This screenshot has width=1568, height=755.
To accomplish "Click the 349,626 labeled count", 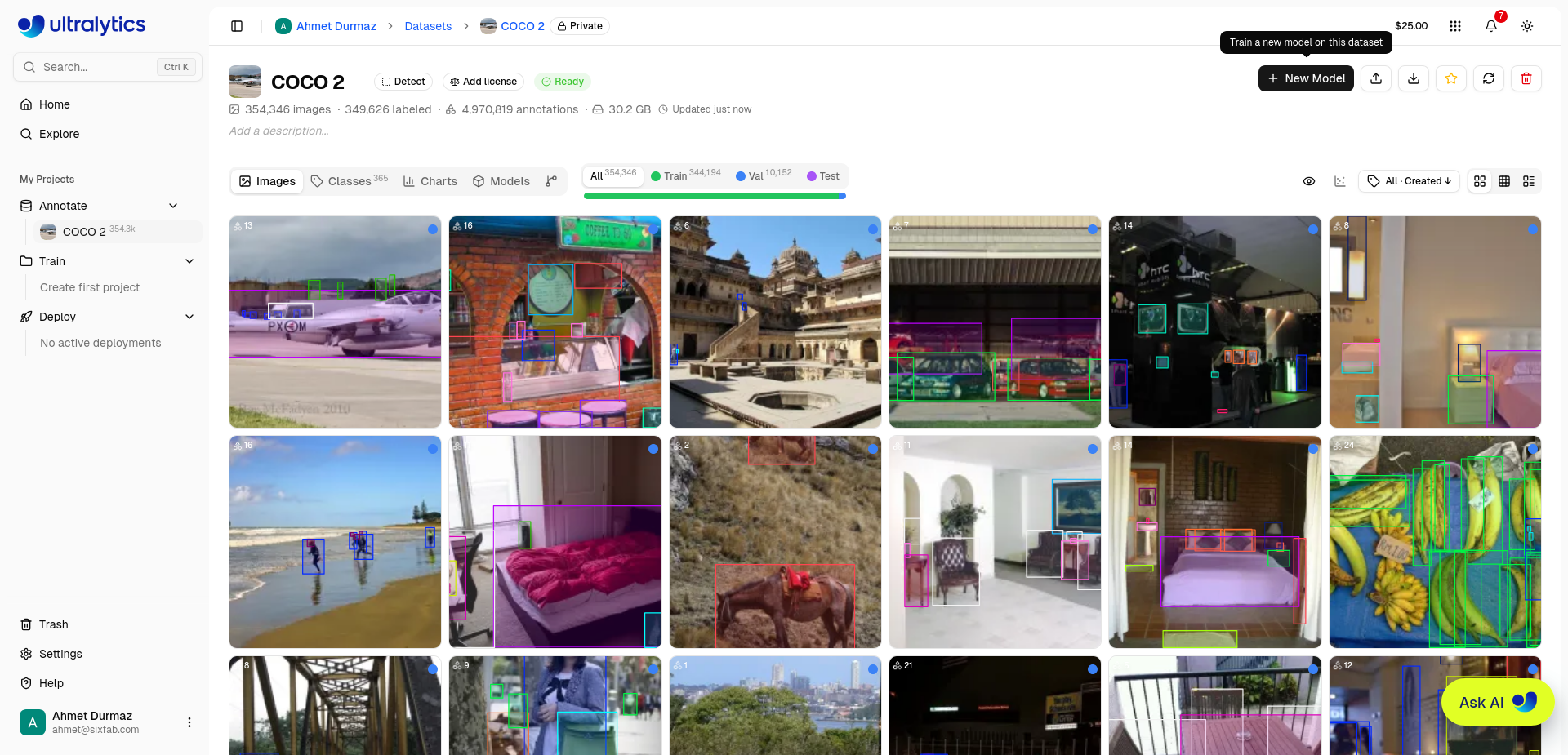I will 388,109.
